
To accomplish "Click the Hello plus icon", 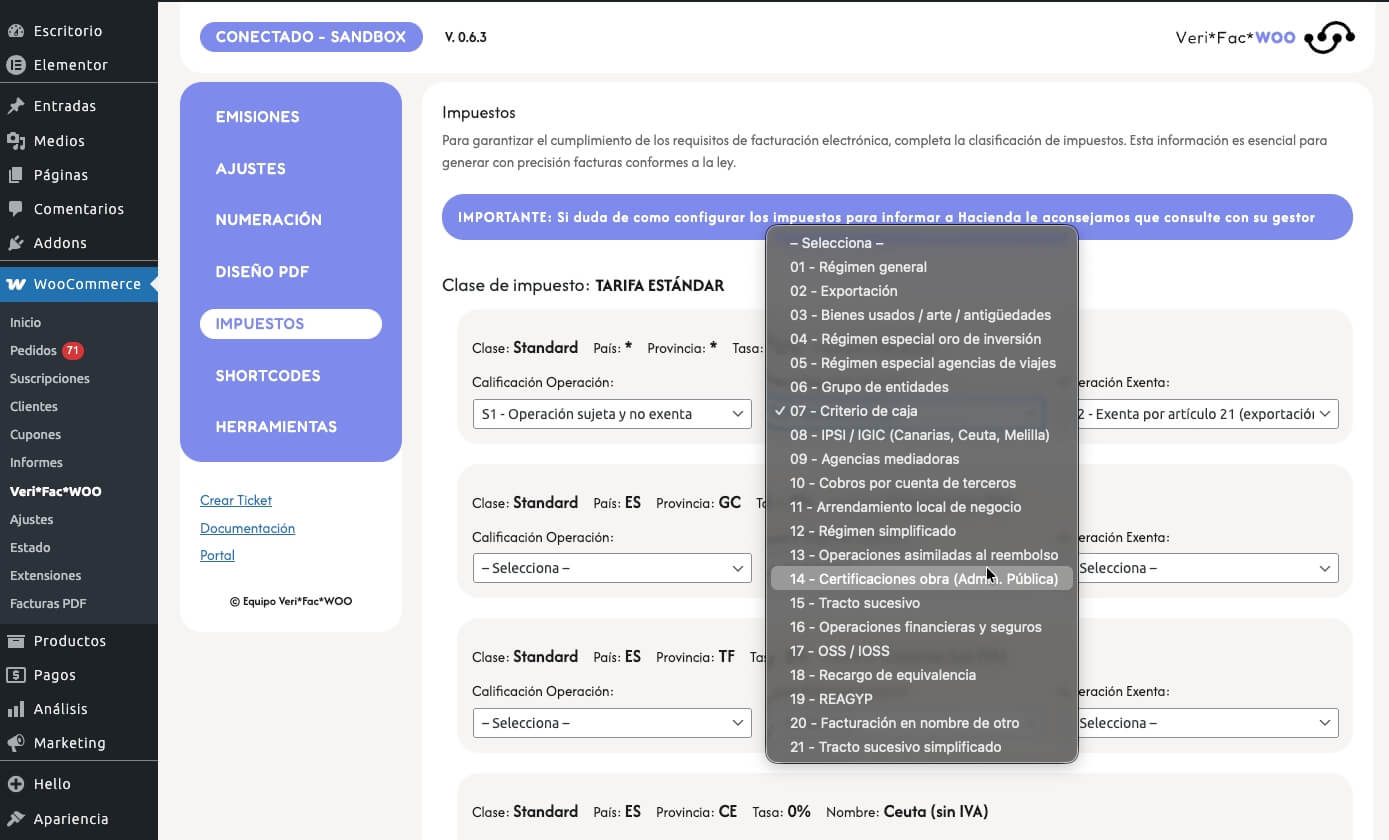I will click(x=16, y=784).
